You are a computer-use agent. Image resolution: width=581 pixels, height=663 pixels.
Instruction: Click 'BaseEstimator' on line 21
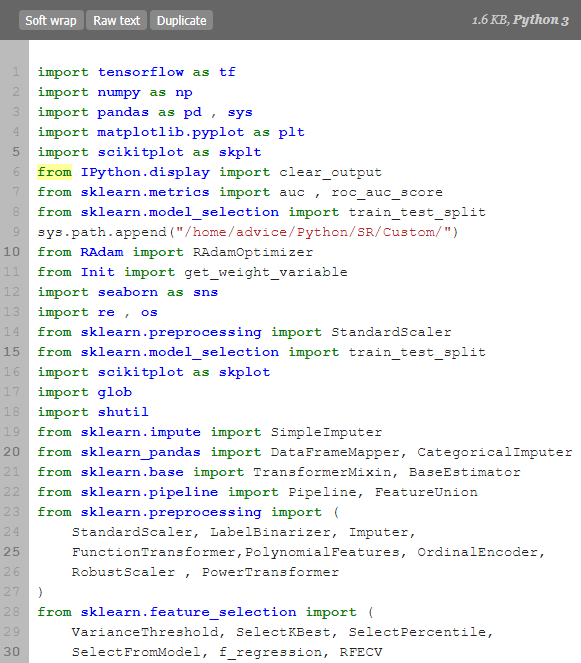(464, 472)
